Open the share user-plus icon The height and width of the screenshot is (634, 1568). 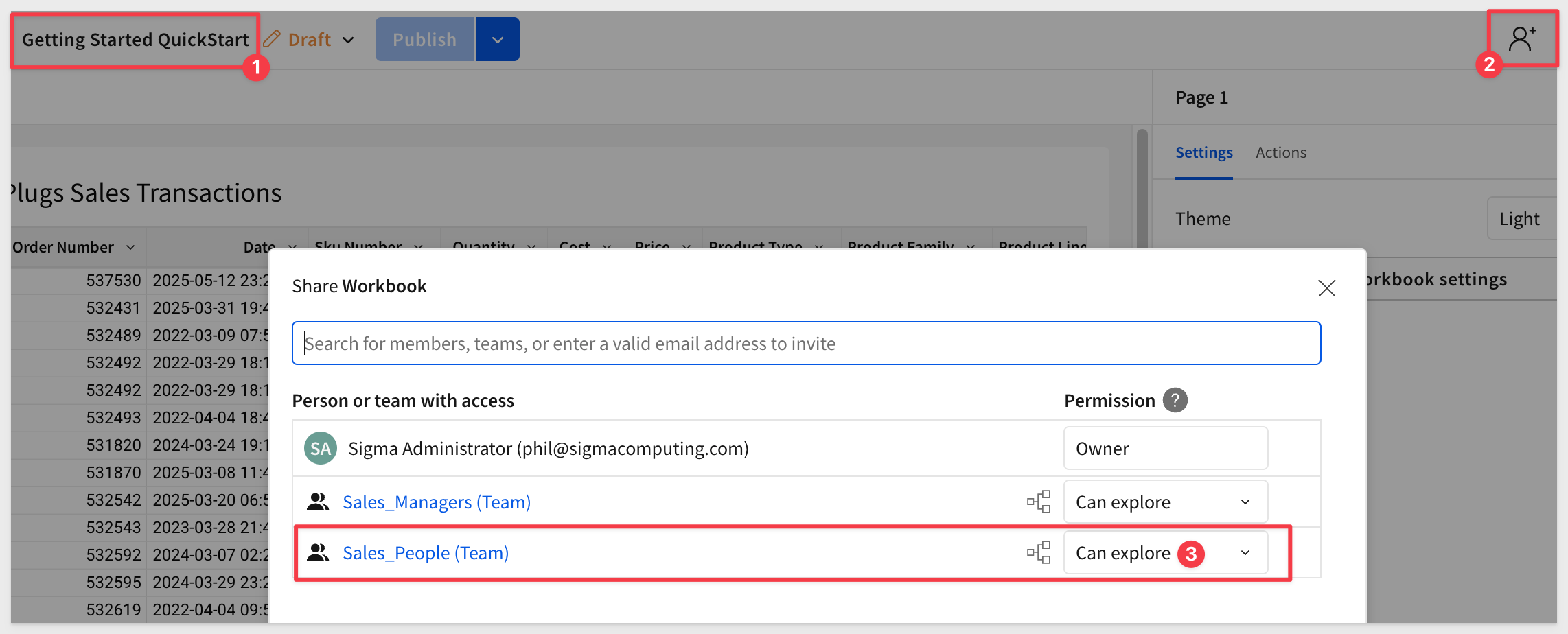point(1521,38)
